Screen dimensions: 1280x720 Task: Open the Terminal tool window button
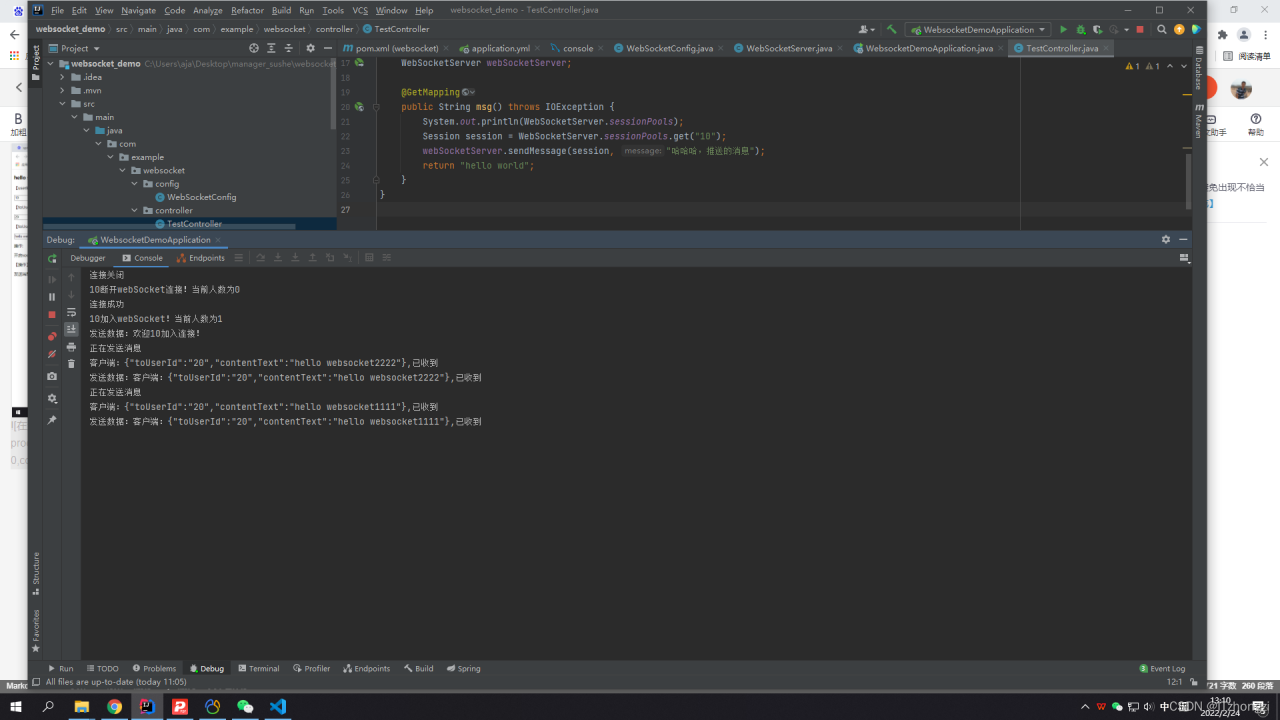(258, 668)
